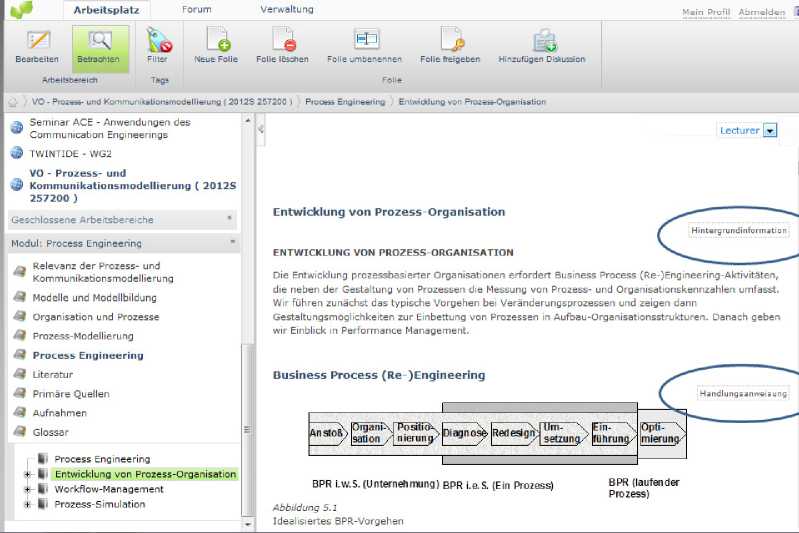
Task: Open the Filter tags icon
Action: 158,40
